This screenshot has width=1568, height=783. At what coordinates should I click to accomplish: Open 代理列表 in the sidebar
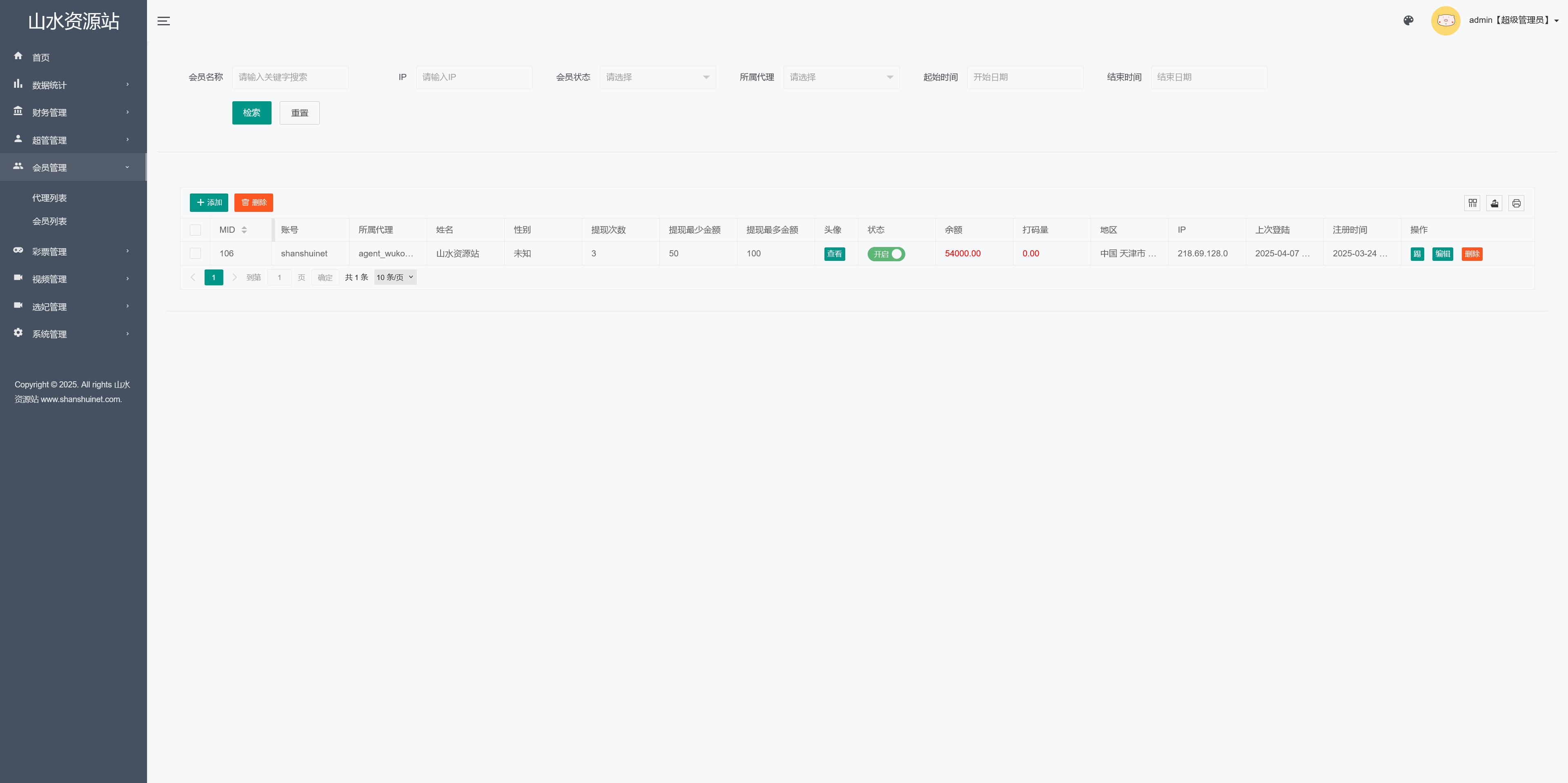coord(49,198)
